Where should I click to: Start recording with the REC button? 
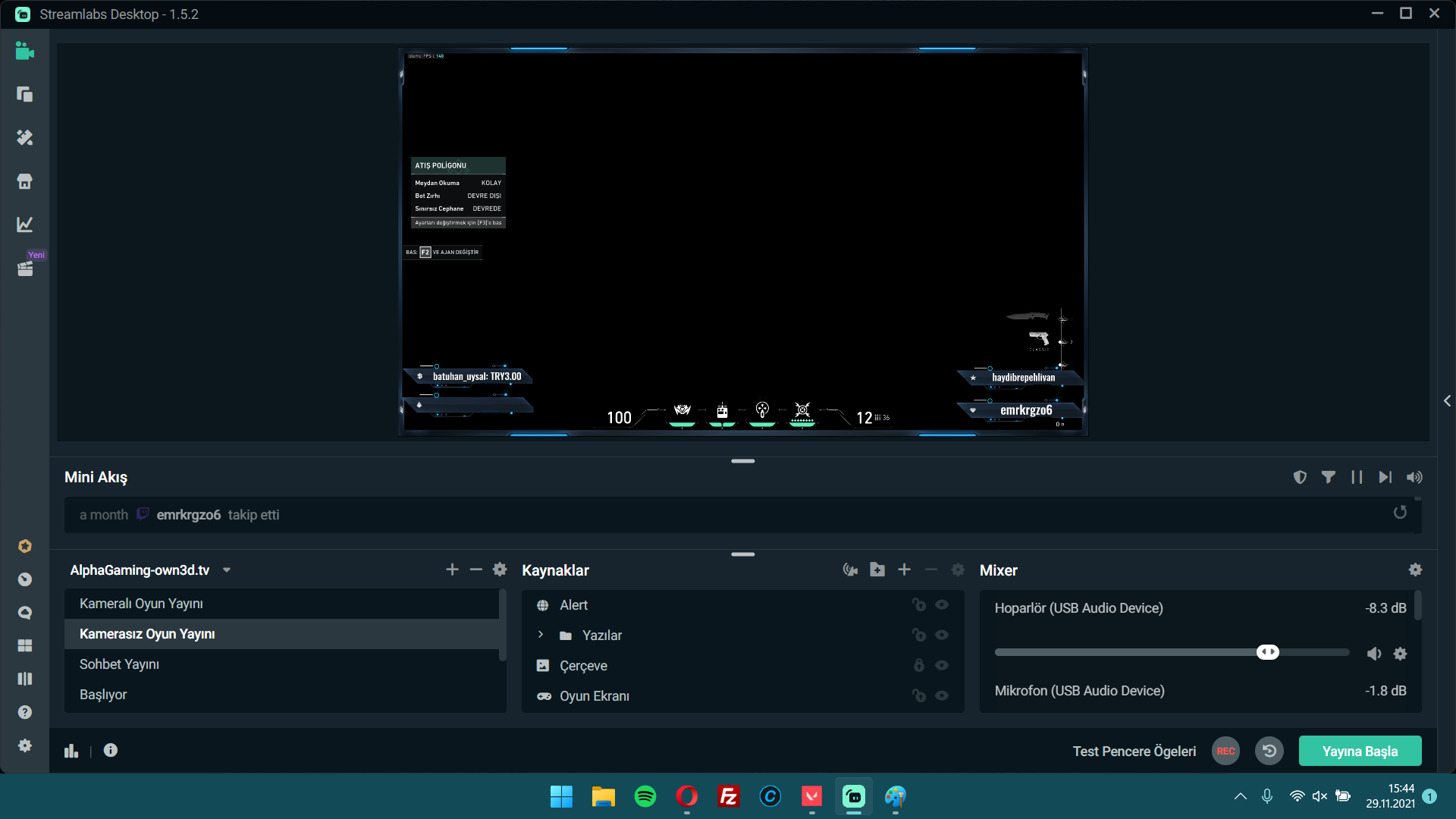(x=1226, y=751)
